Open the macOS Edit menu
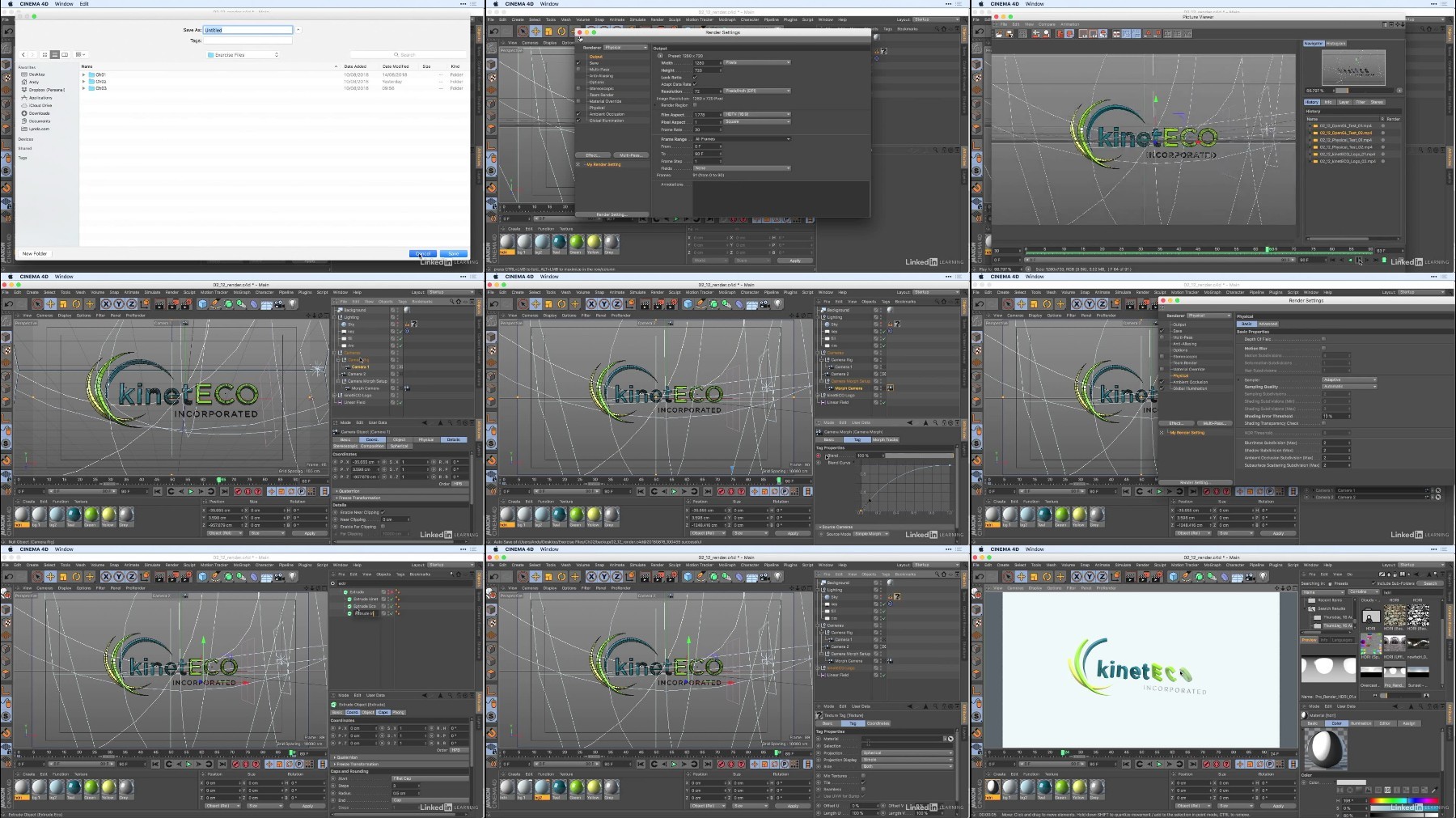1456x818 pixels. pyautogui.click(x=84, y=4)
